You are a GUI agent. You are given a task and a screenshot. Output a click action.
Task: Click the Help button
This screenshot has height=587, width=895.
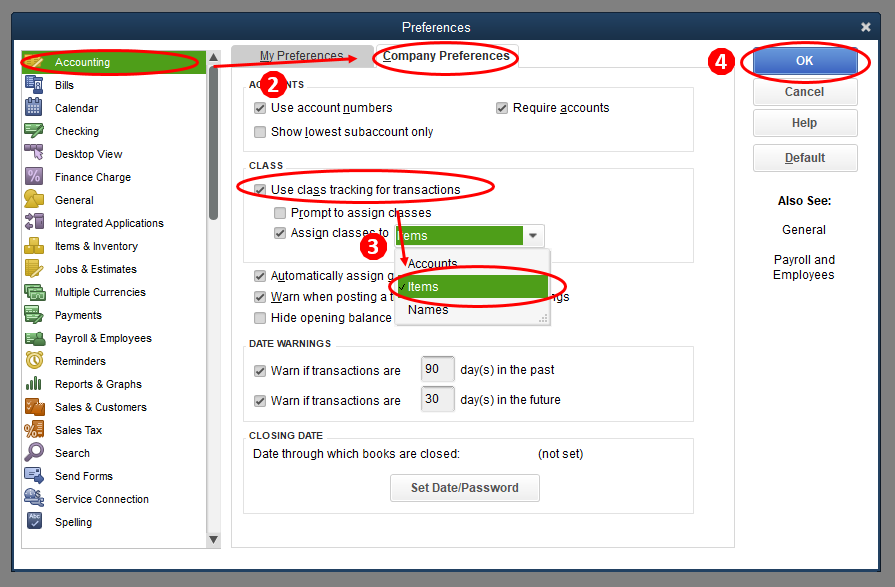[x=805, y=123]
